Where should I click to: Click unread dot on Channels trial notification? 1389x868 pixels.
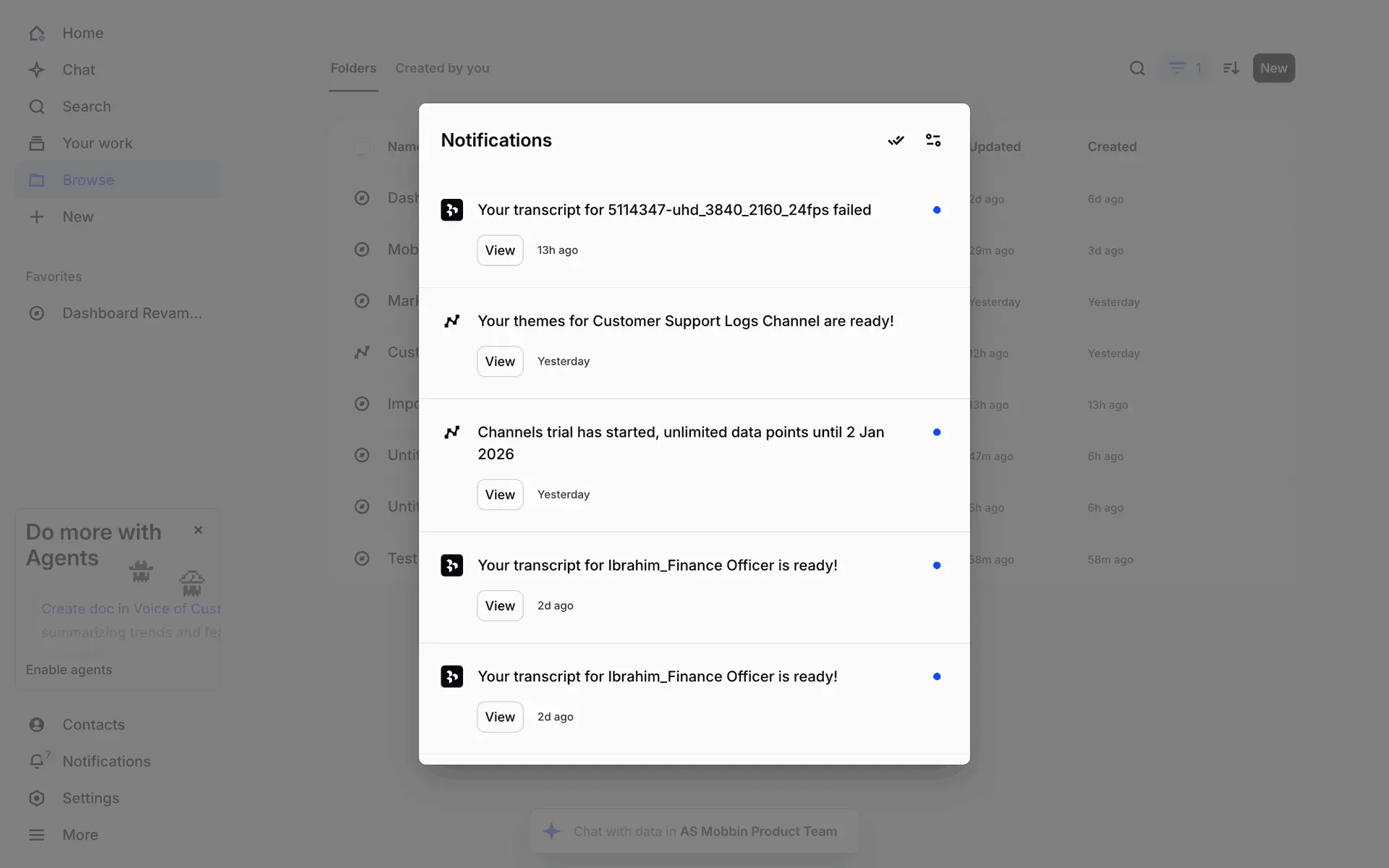click(x=937, y=432)
